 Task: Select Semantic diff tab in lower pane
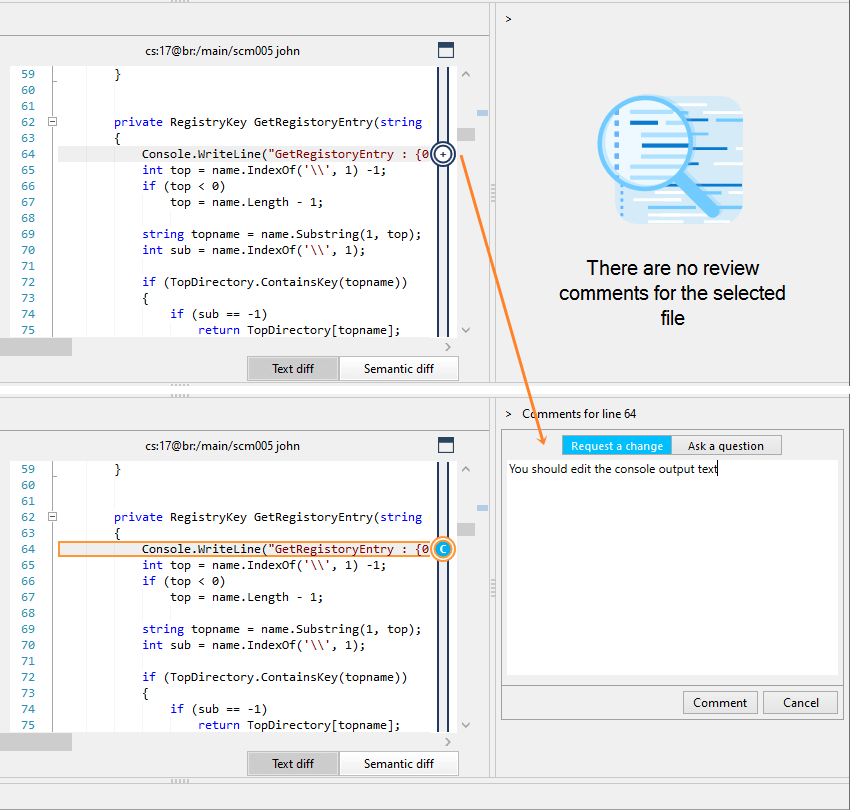[398, 763]
